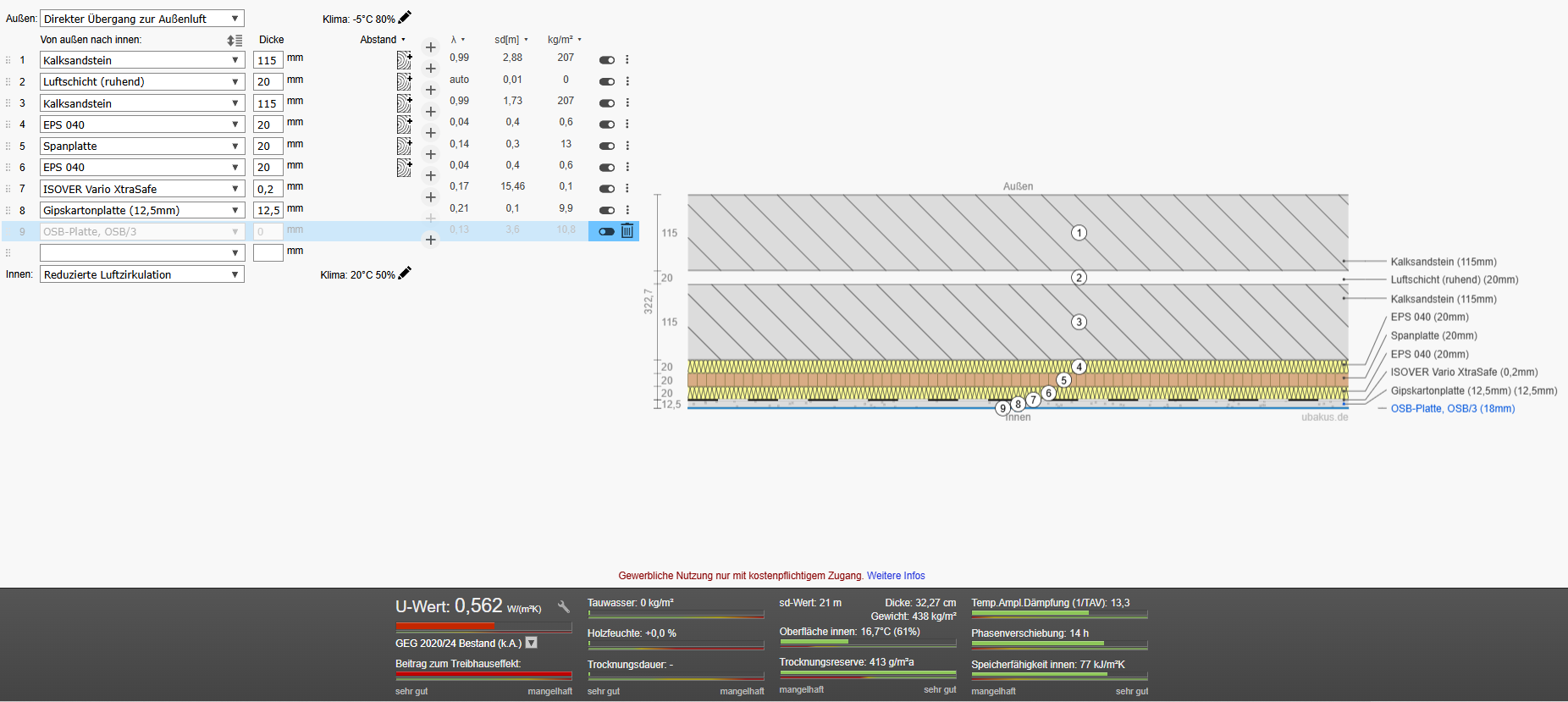Click layer marker 5 in the cross-section
Viewport: 1568px width, 702px height.
[x=1064, y=380]
